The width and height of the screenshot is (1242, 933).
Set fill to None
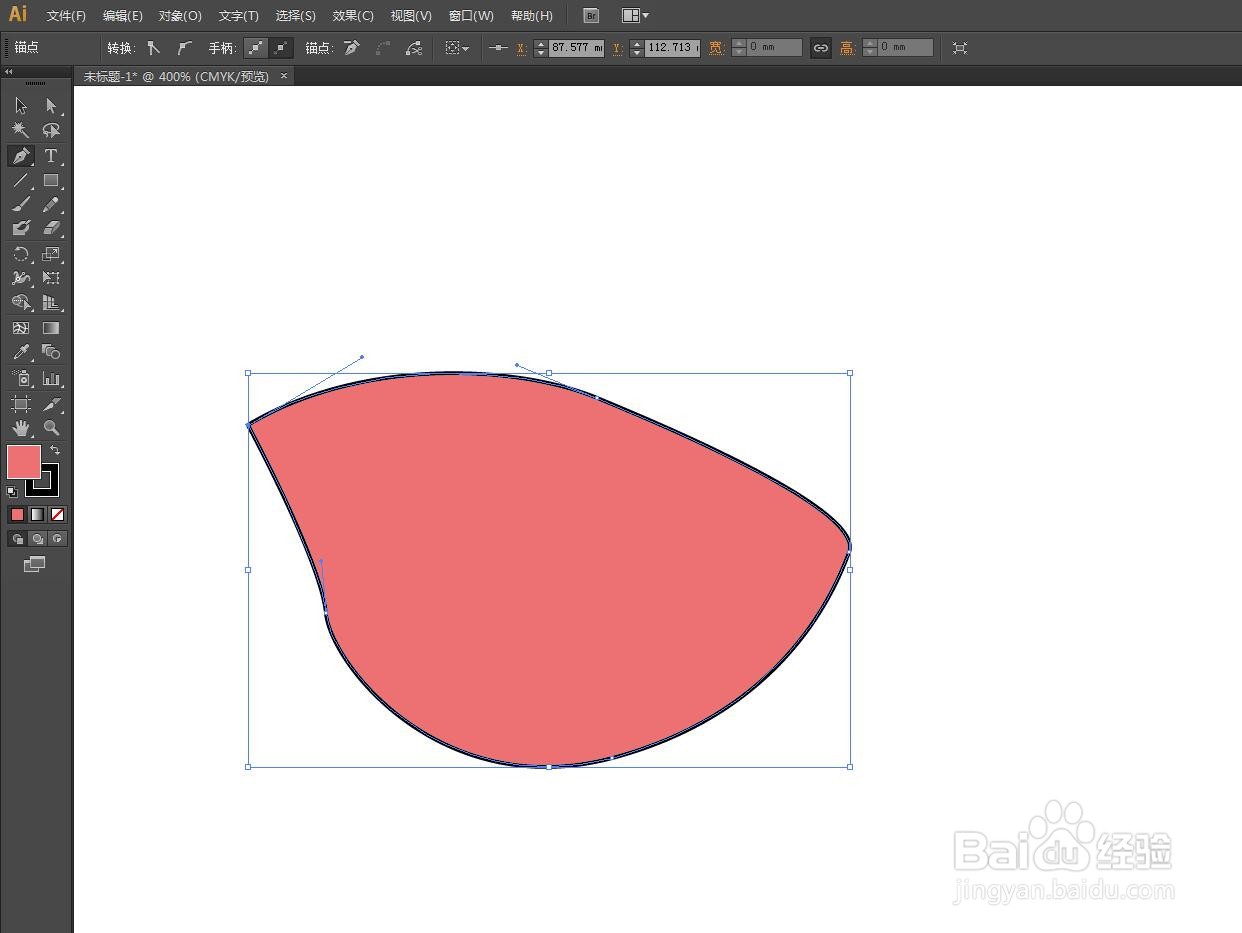pyautogui.click(x=57, y=515)
